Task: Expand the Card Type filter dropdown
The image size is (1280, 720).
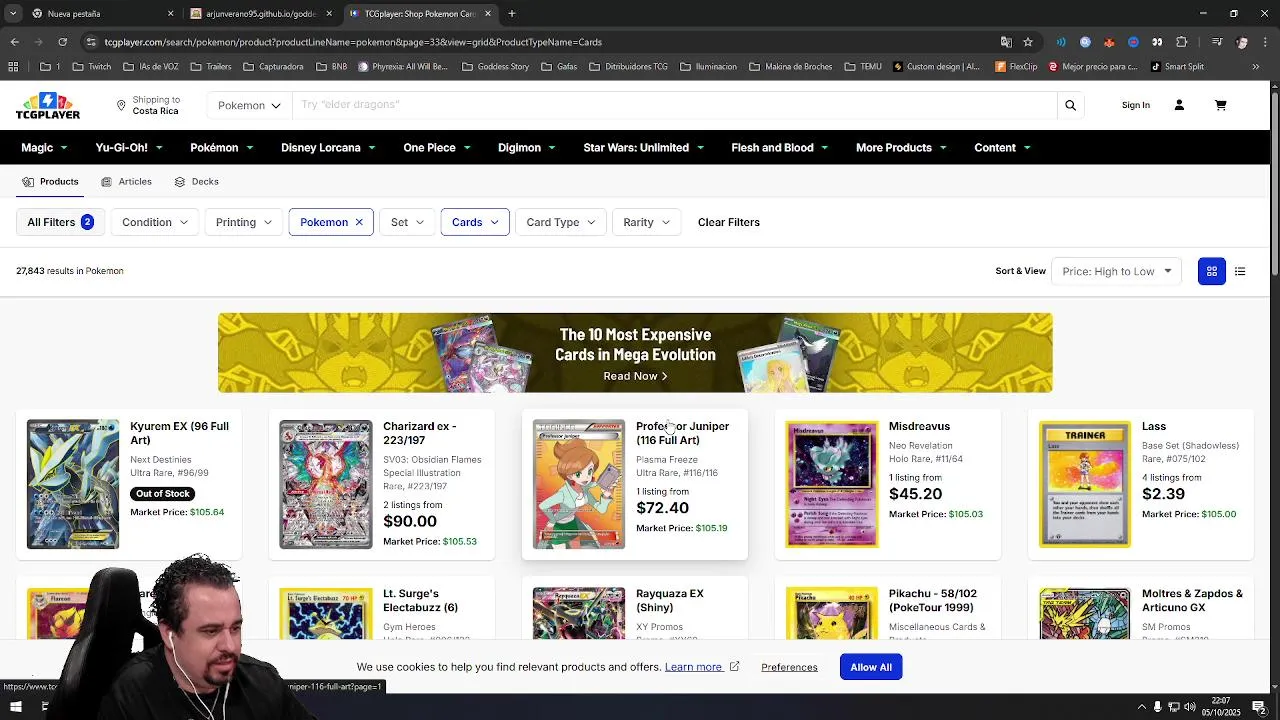Action: [x=561, y=222]
